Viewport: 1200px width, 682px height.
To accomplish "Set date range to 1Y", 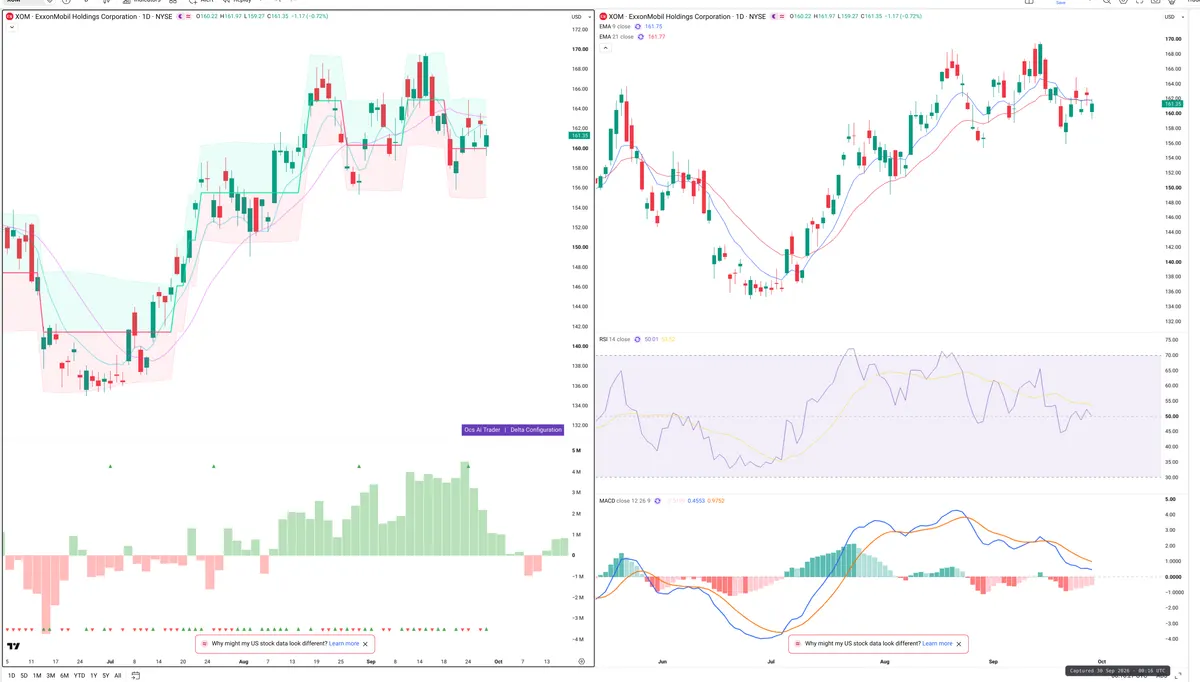I will click(x=93, y=676).
